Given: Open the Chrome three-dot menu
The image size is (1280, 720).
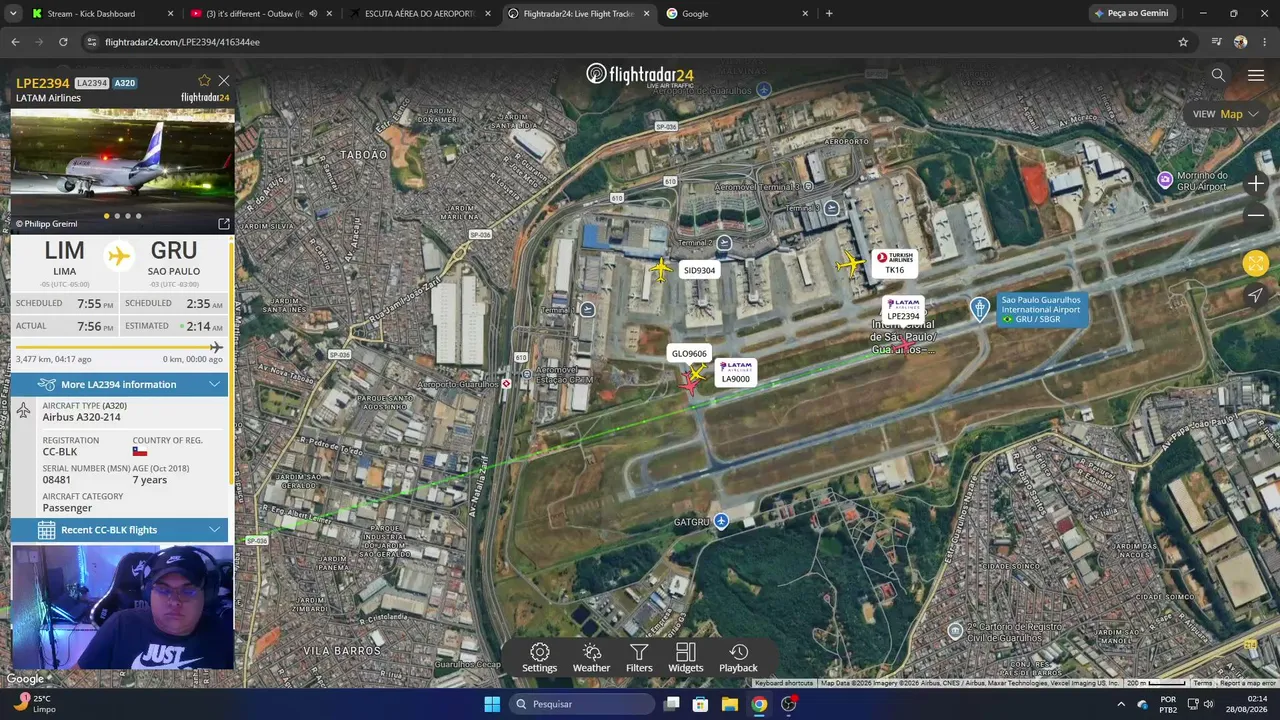Looking at the screenshot, I should pyautogui.click(x=1264, y=42).
